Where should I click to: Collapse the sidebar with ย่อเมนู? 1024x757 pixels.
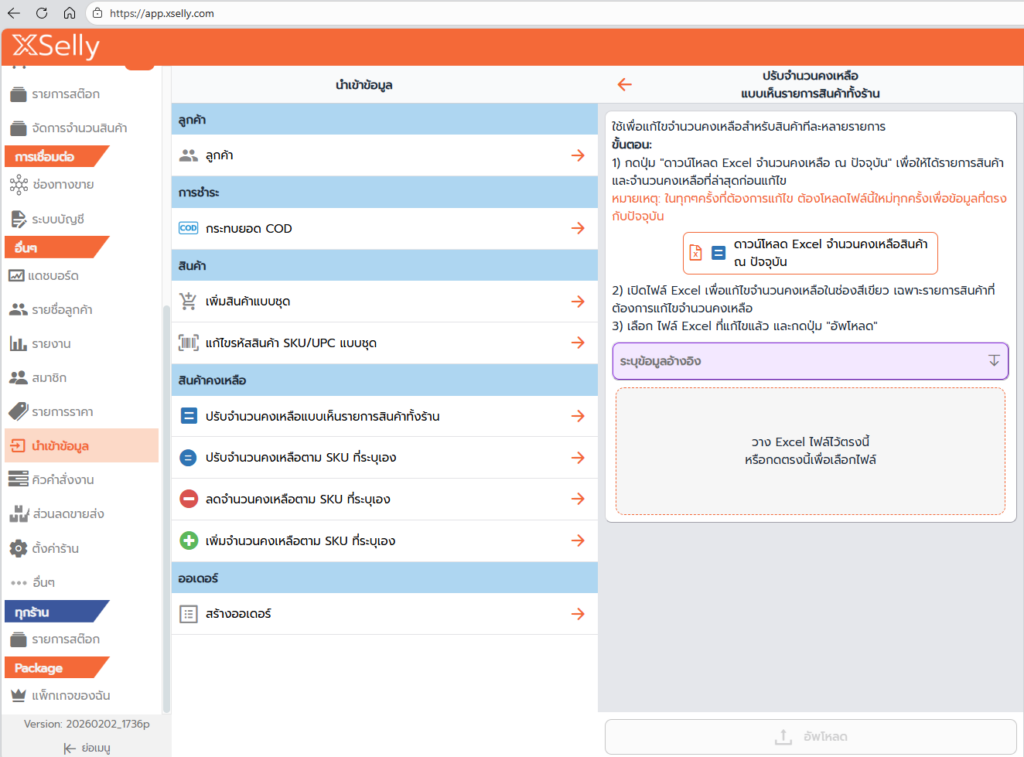click(86, 747)
